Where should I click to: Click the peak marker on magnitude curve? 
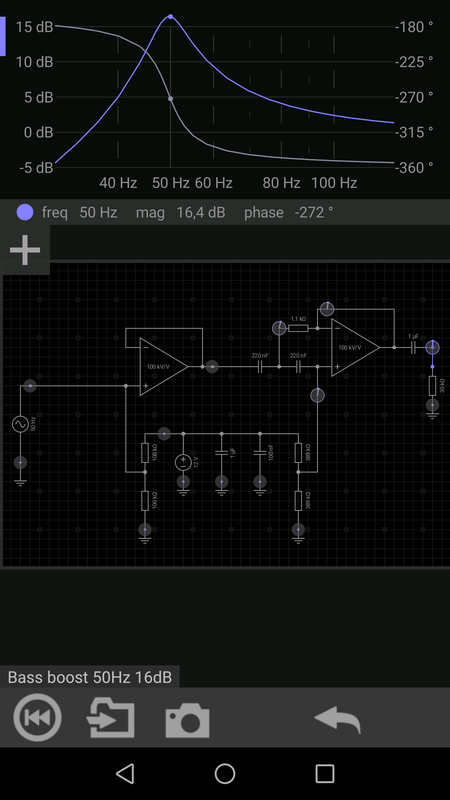[x=170, y=16]
